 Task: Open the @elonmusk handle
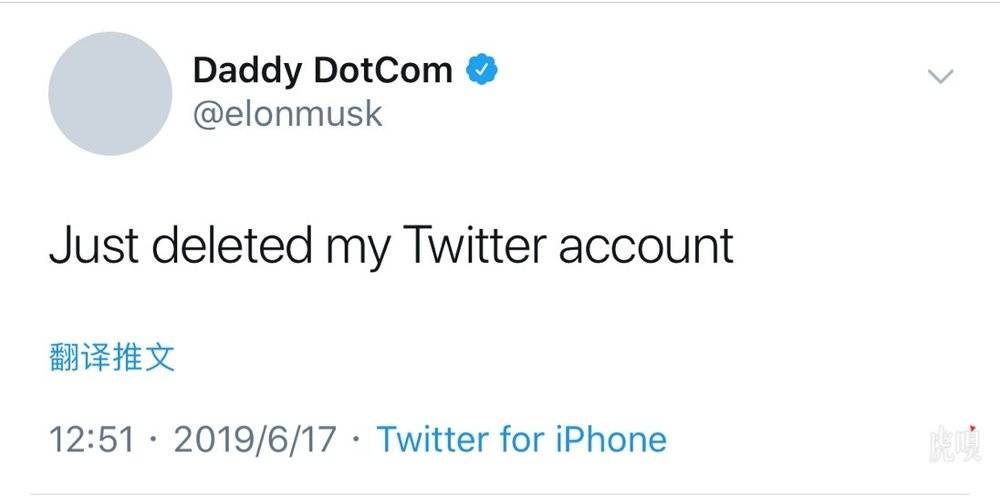coord(288,114)
